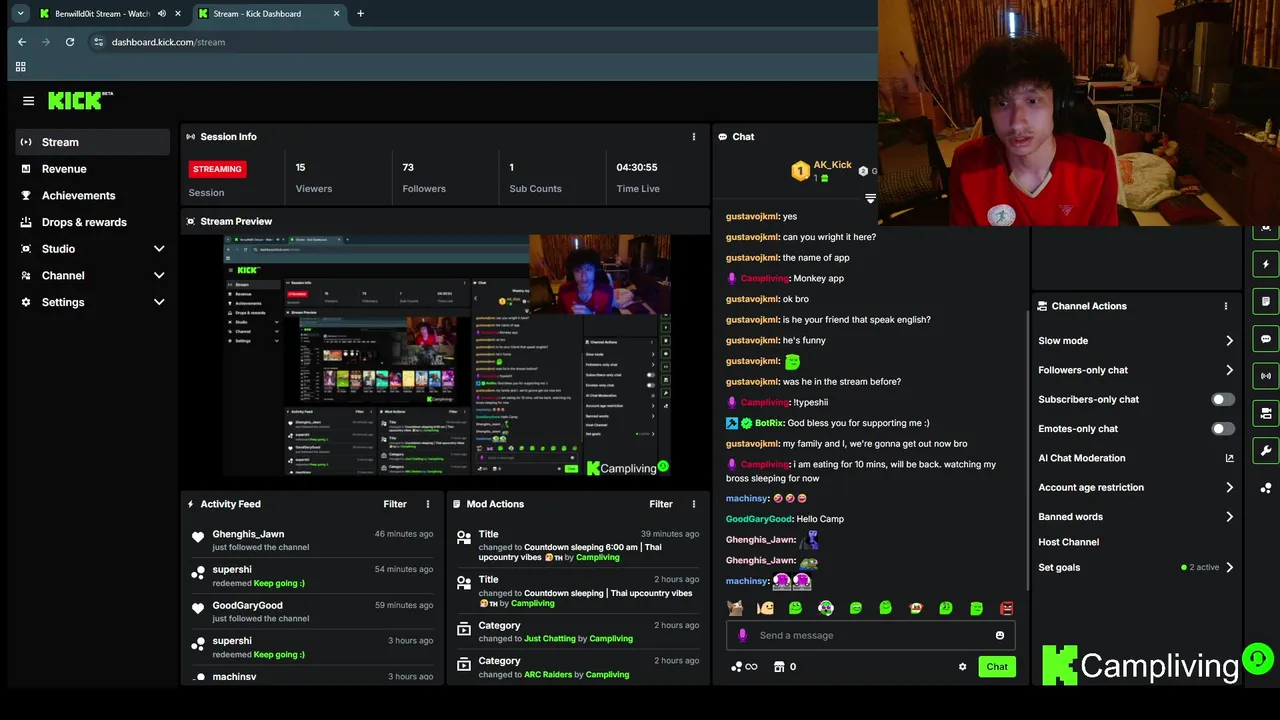This screenshot has height=720, width=1280.
Task: Open the Channel Actions three-dot menu
Action: 1226,306
